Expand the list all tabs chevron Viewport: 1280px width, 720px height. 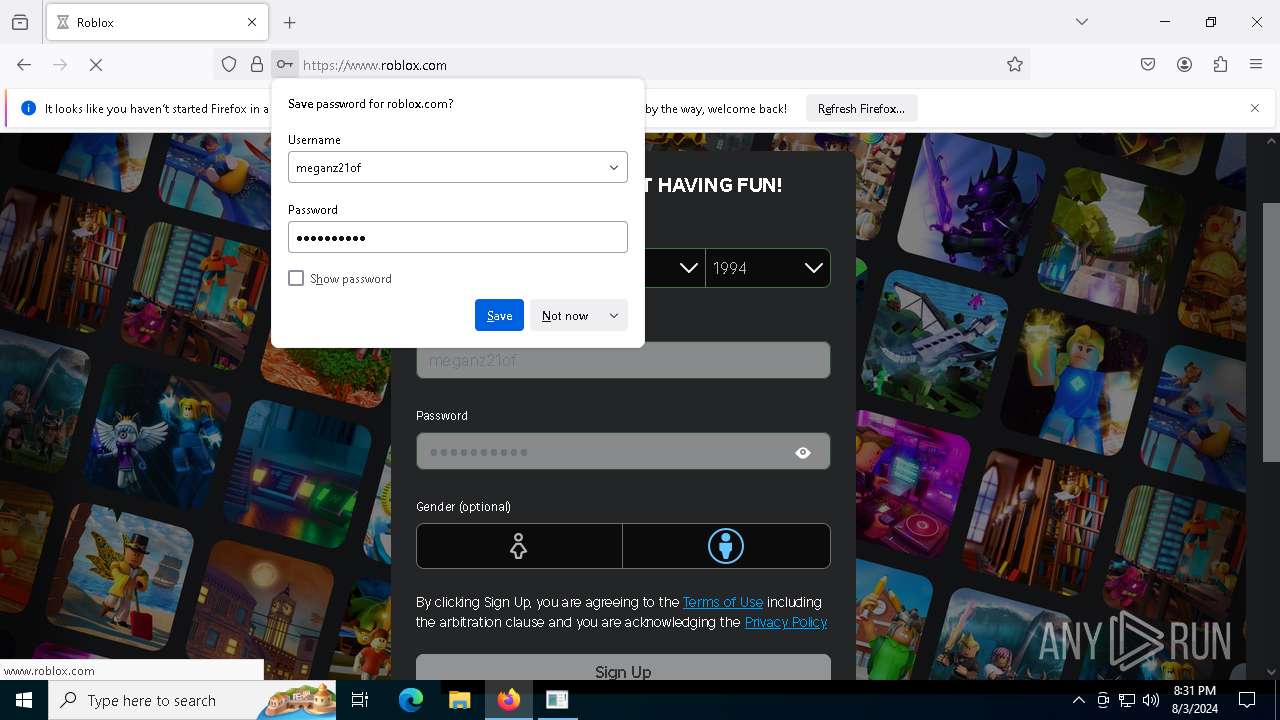(x=1082, y=22)
